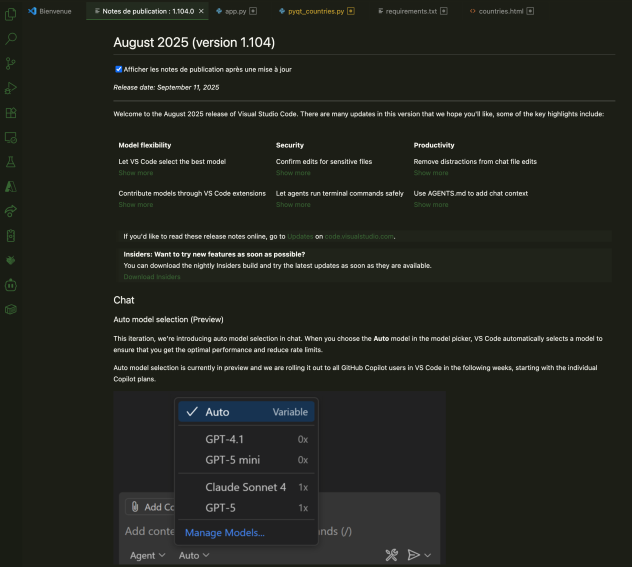This screenshot has height=567, width=632.
Task: Close the Notes de publication tab
Action: coord(201,11)
